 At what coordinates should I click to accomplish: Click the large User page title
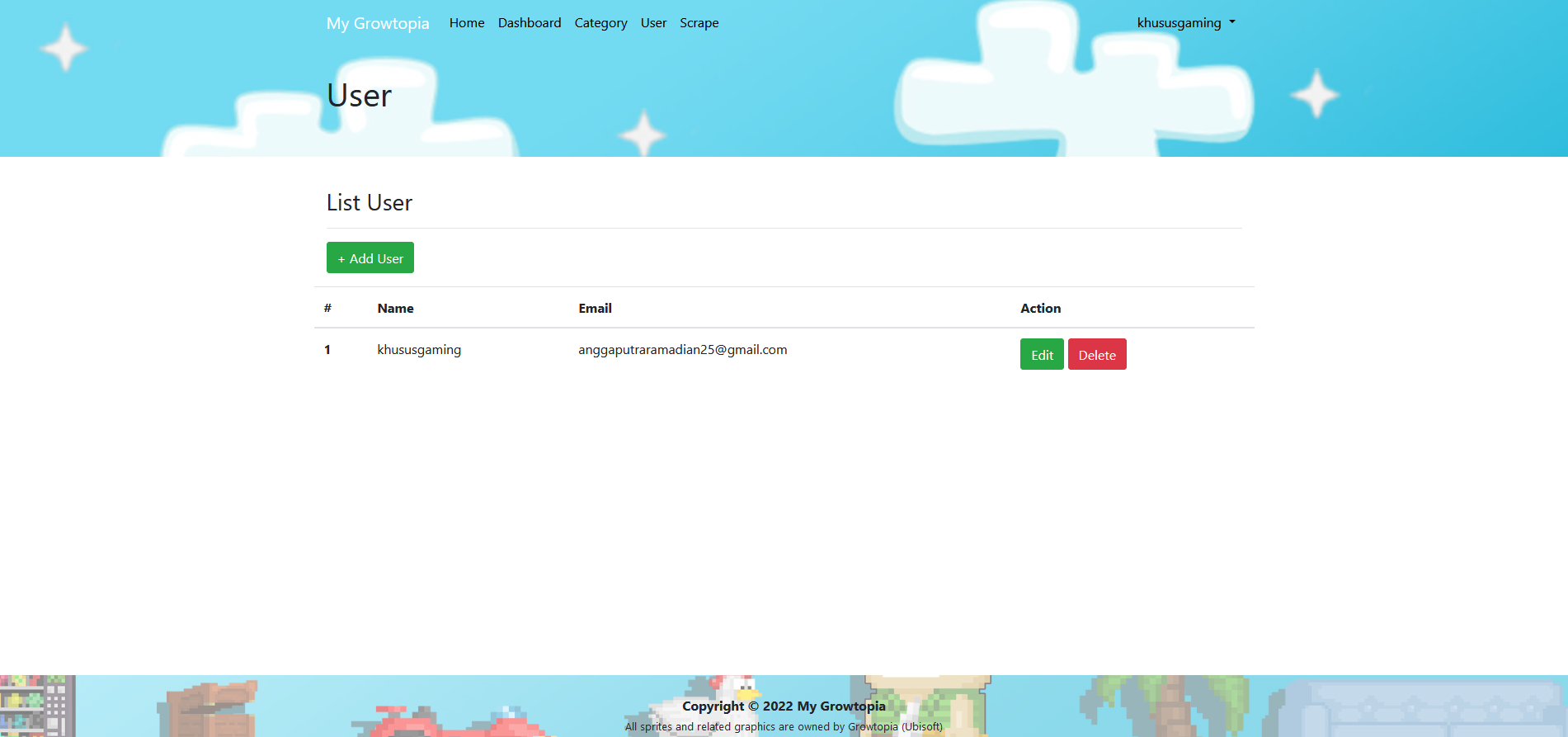pos(359,95)
